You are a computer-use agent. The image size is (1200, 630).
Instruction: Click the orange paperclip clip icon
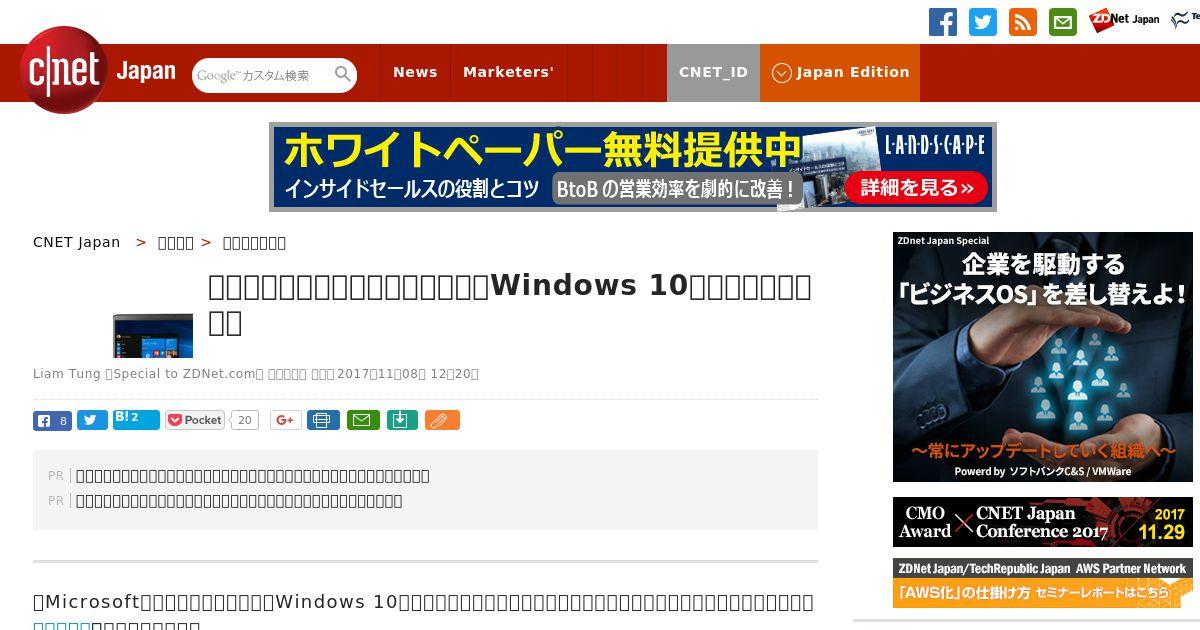442,420
